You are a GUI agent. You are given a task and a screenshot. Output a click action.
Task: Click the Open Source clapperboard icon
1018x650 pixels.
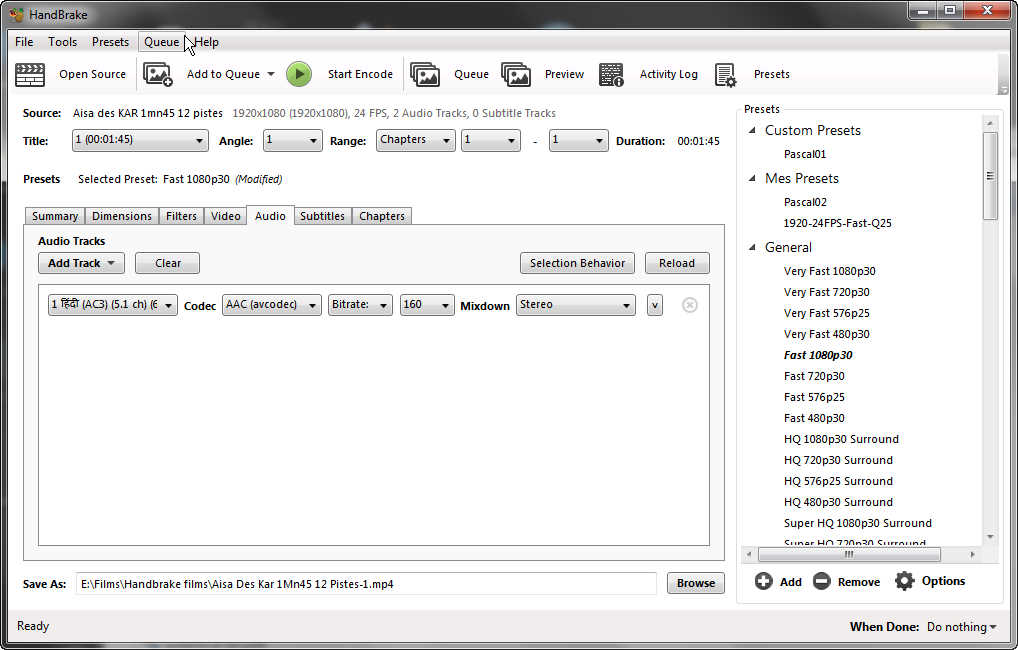pos(30,75)
